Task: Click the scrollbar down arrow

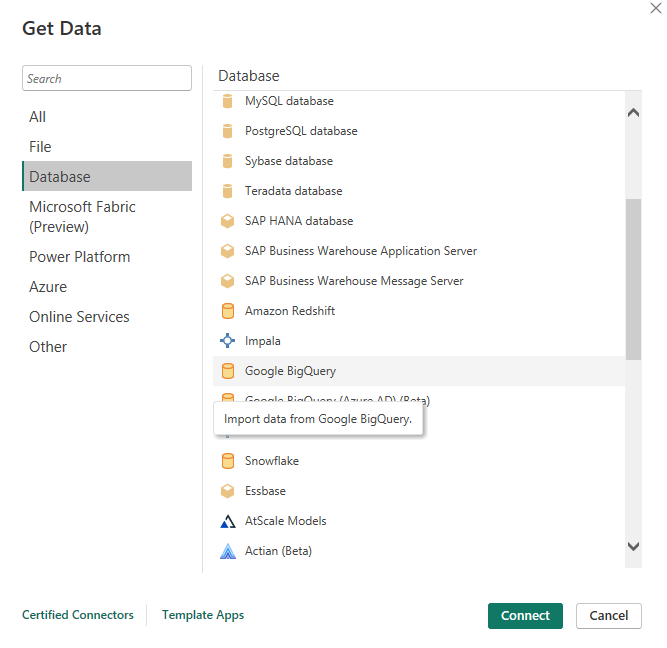Action: pos(633,546)
